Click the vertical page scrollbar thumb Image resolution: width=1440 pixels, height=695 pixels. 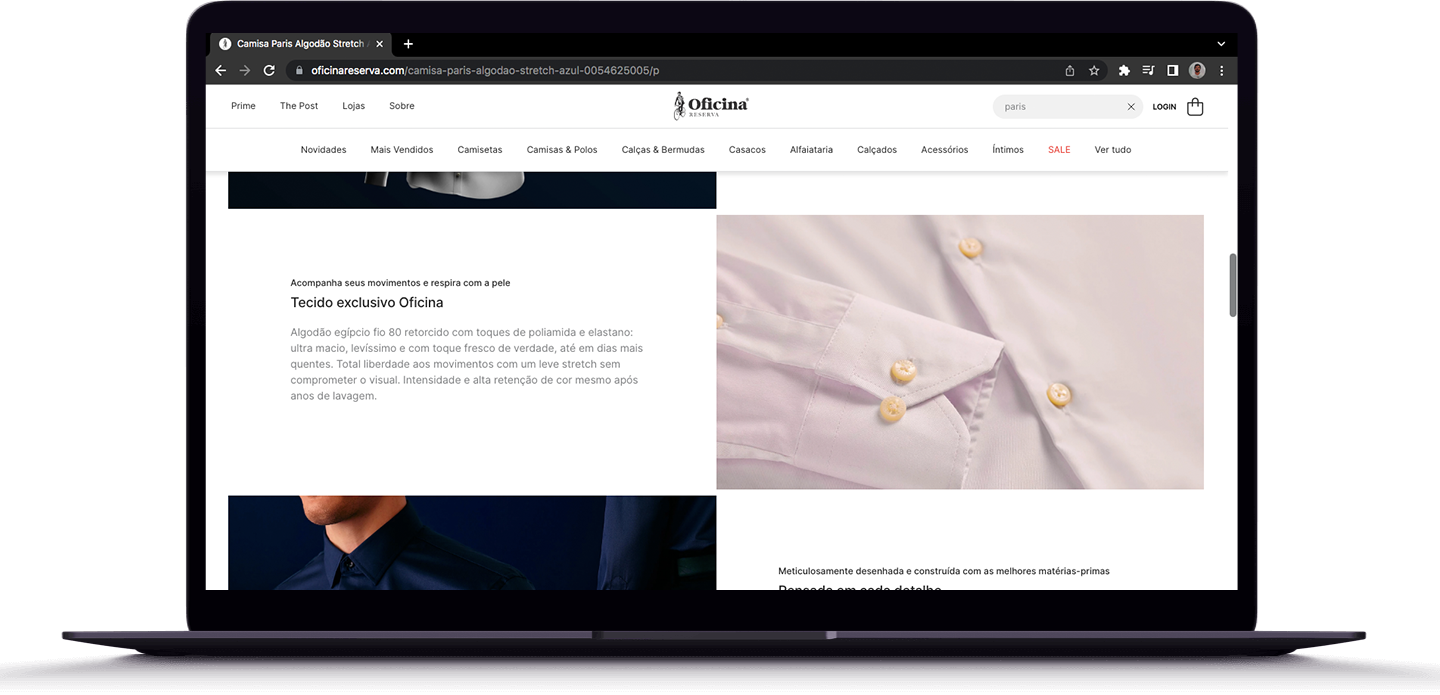(x=1233, y=285)
